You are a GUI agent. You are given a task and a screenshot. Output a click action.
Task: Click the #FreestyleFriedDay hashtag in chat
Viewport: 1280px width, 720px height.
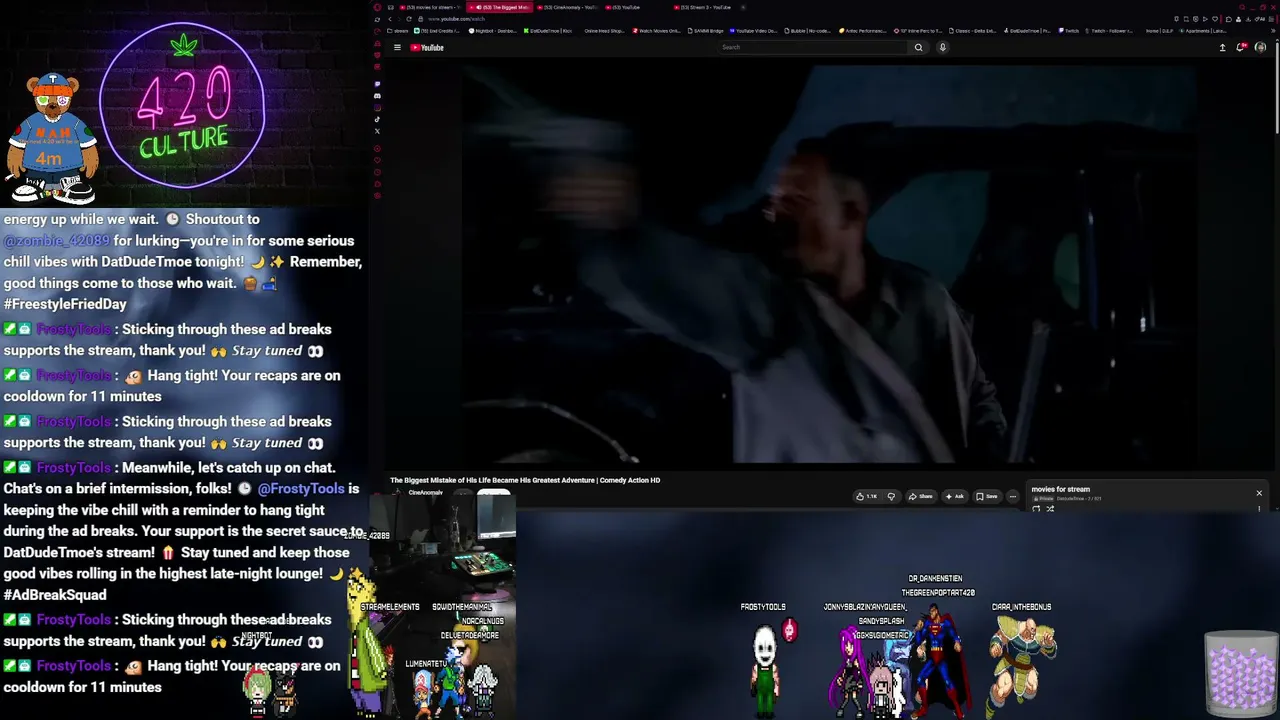click(65, 304)
